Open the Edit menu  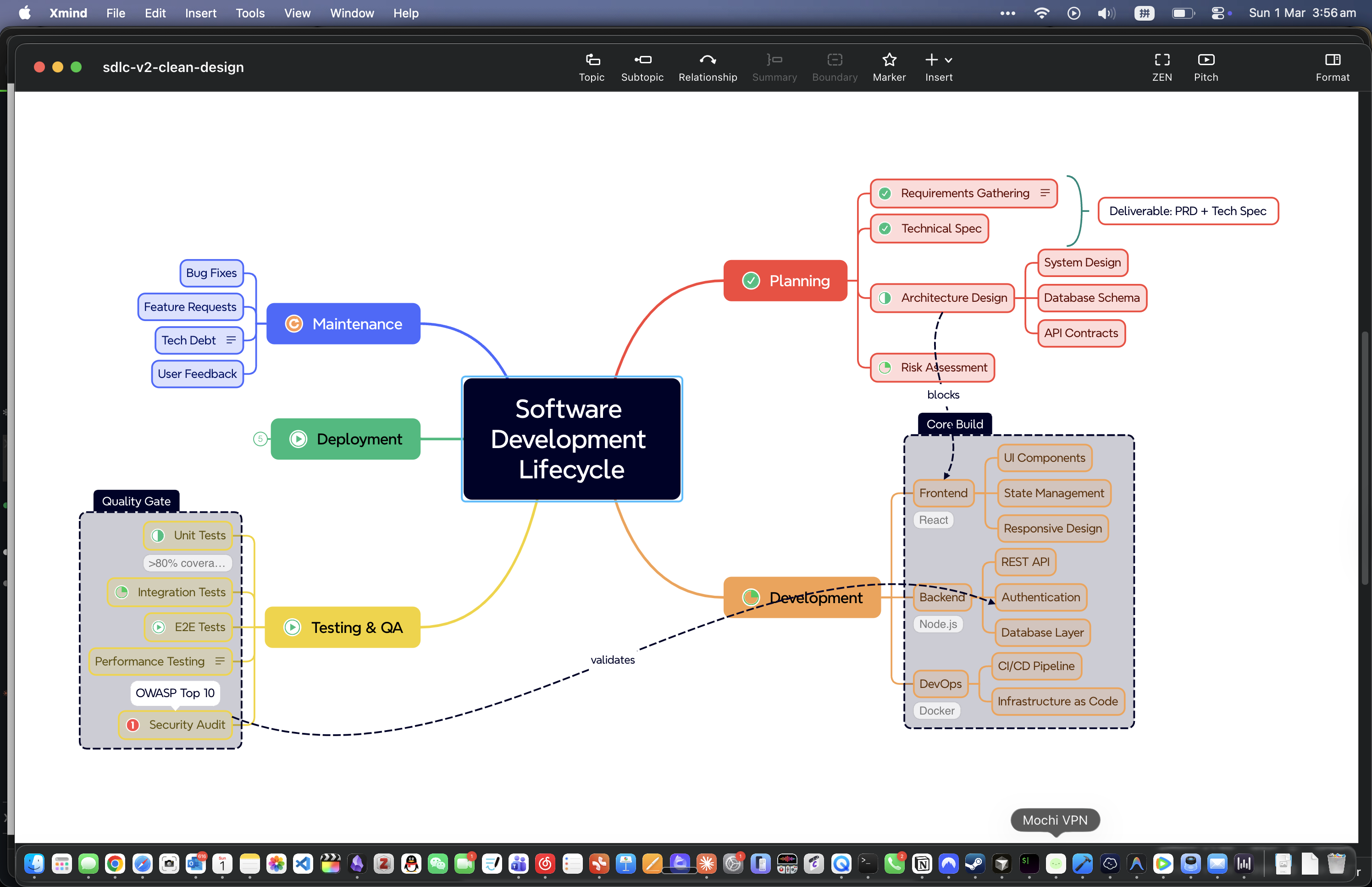[x=155, y=13]
